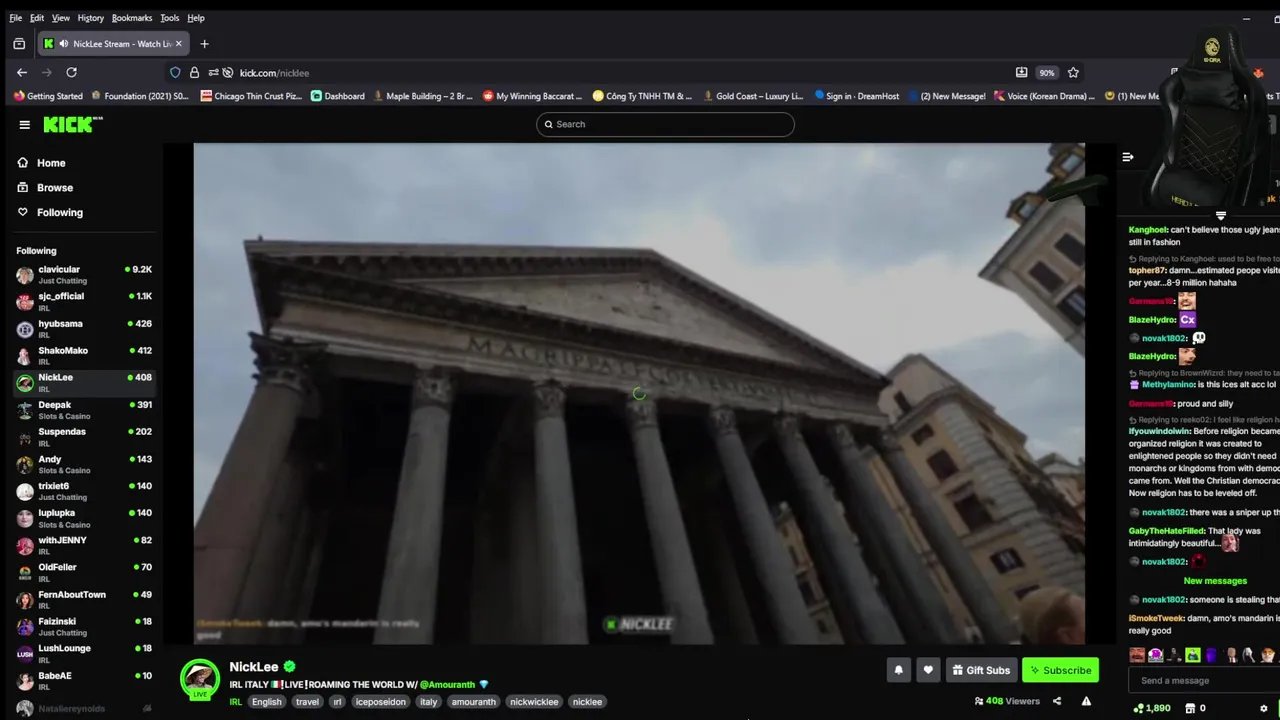Image resolution: width=1280 pixels, height=720 pixels.
Task: Adjust the 90% zoom indicator
Action: pos(1046,73)
